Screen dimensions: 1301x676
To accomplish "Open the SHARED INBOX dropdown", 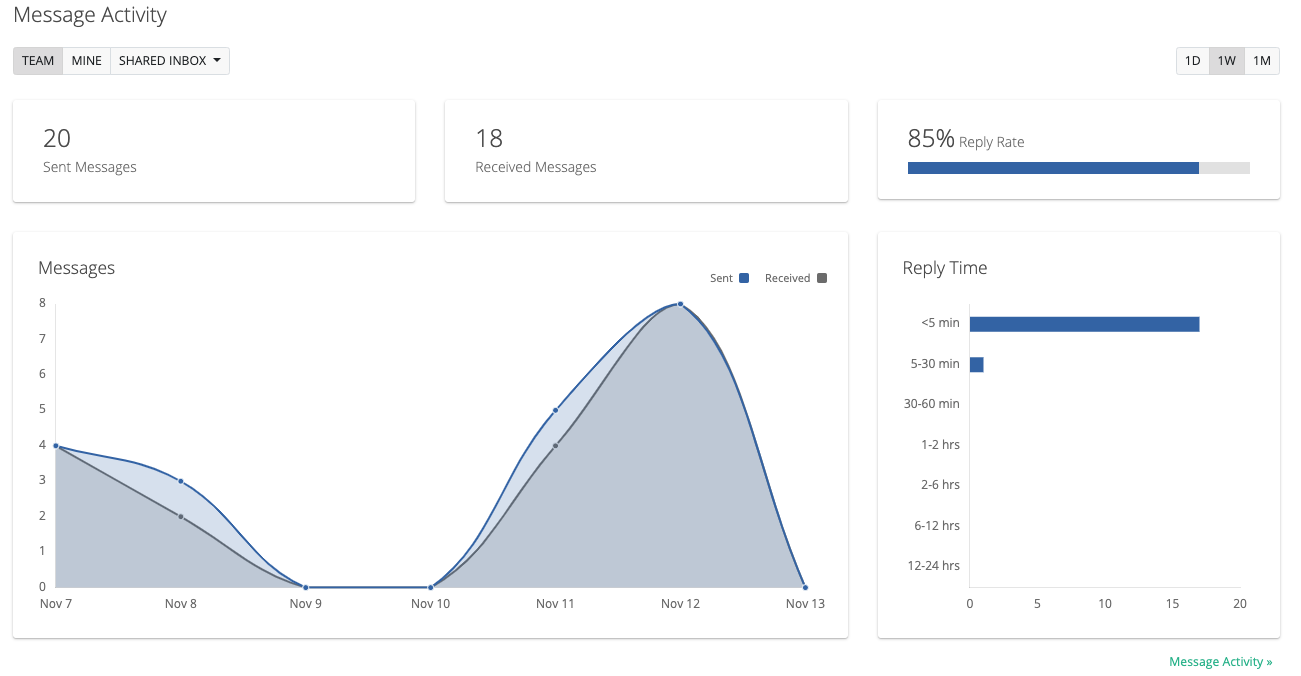I will [170, 61].
